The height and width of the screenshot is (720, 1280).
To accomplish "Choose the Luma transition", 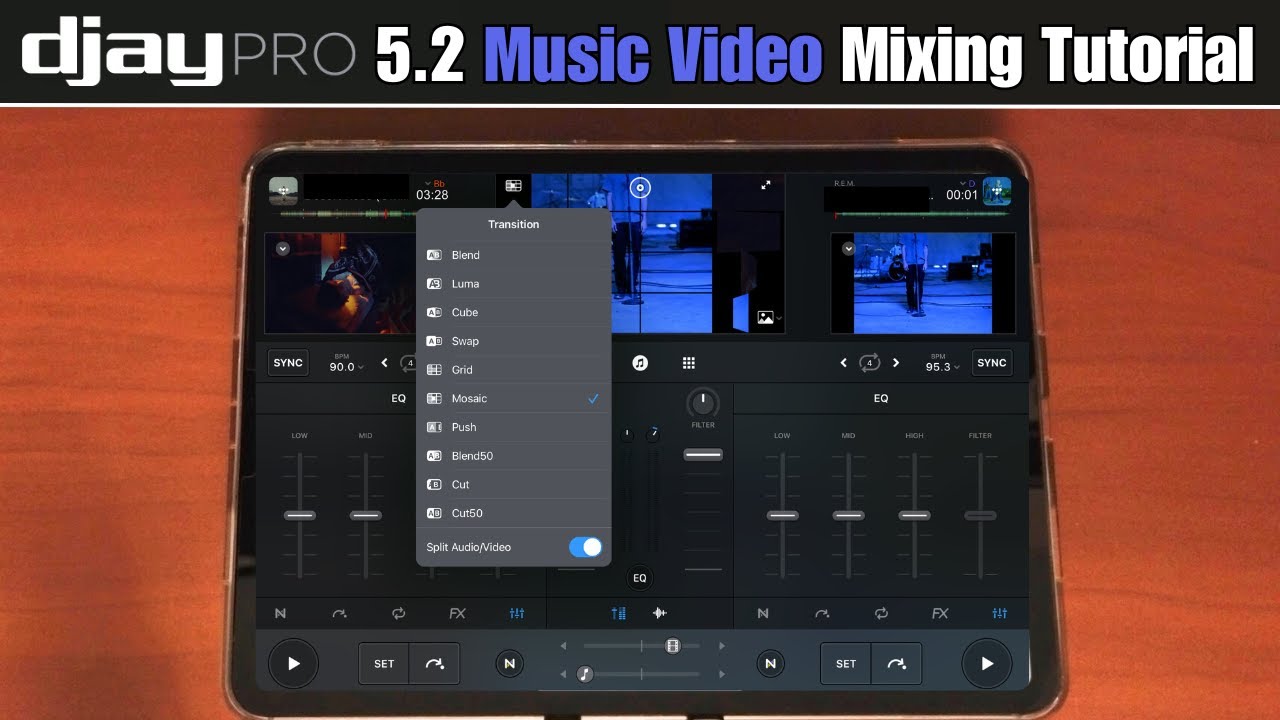I will (x=513, y=284).
